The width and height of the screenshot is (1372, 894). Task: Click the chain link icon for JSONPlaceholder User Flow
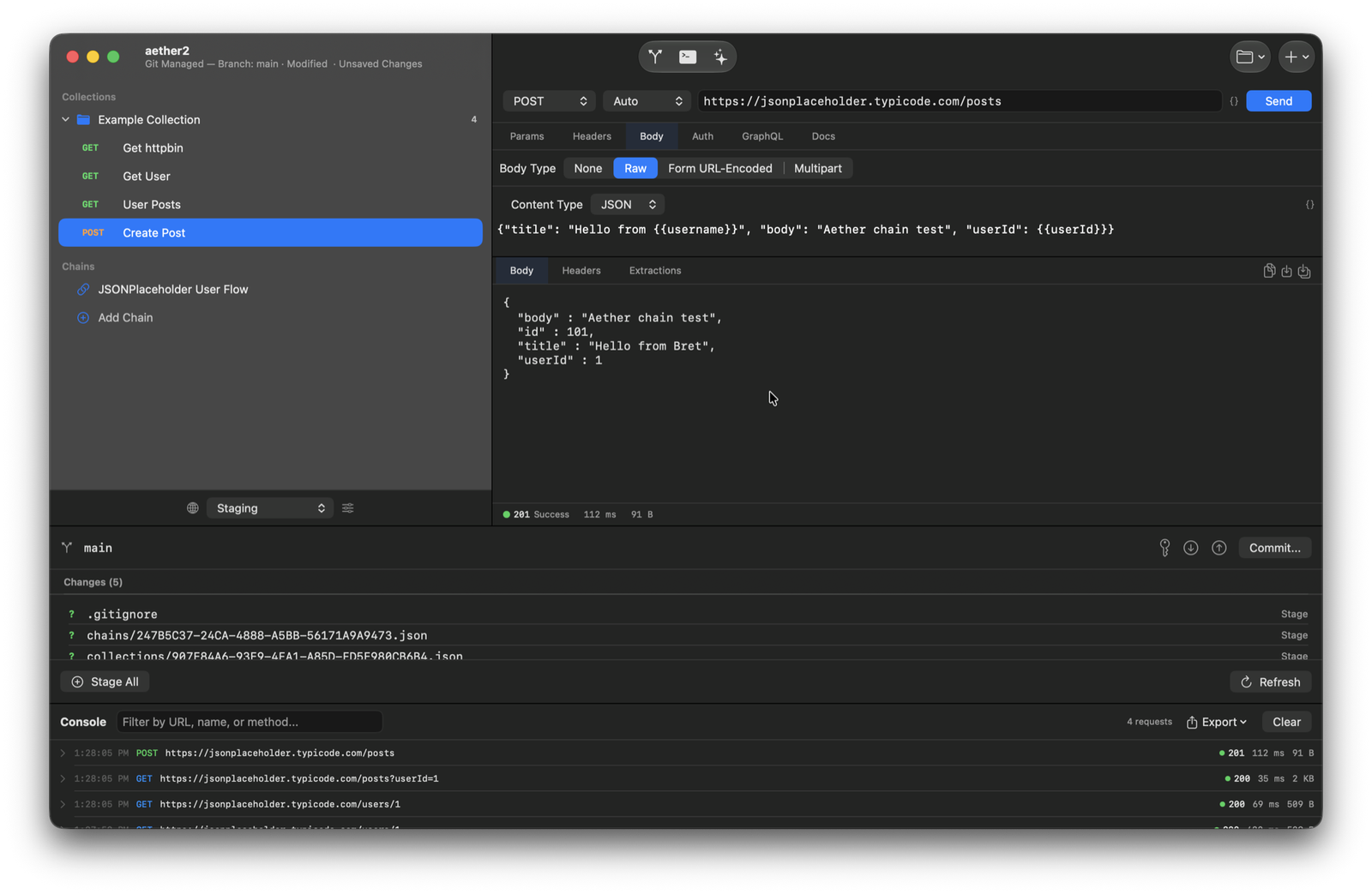(83, 290)
